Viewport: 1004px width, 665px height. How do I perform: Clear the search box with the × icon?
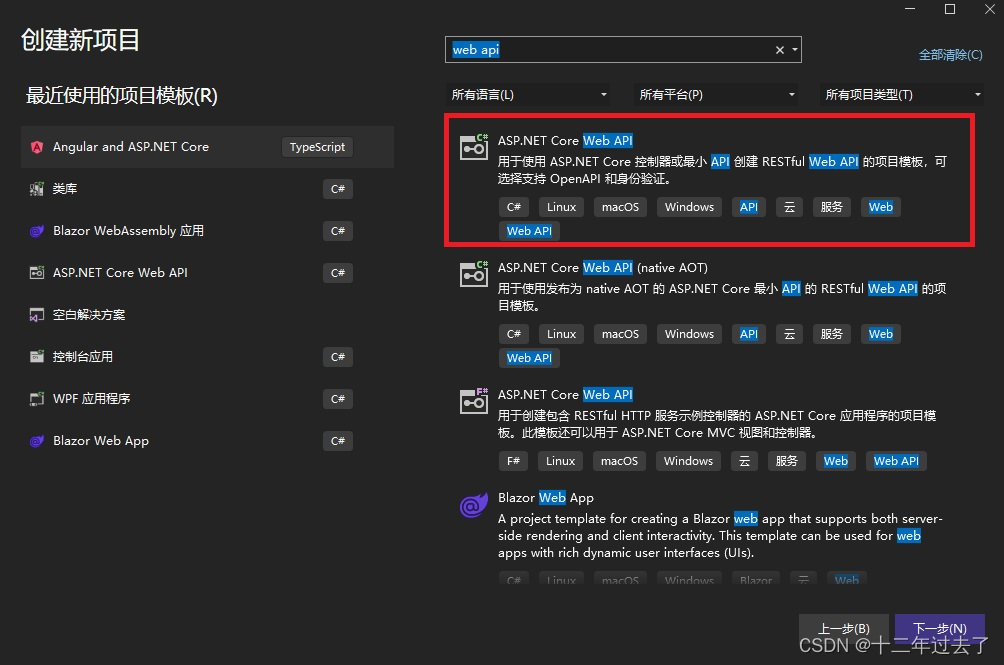tap(779, 49)
